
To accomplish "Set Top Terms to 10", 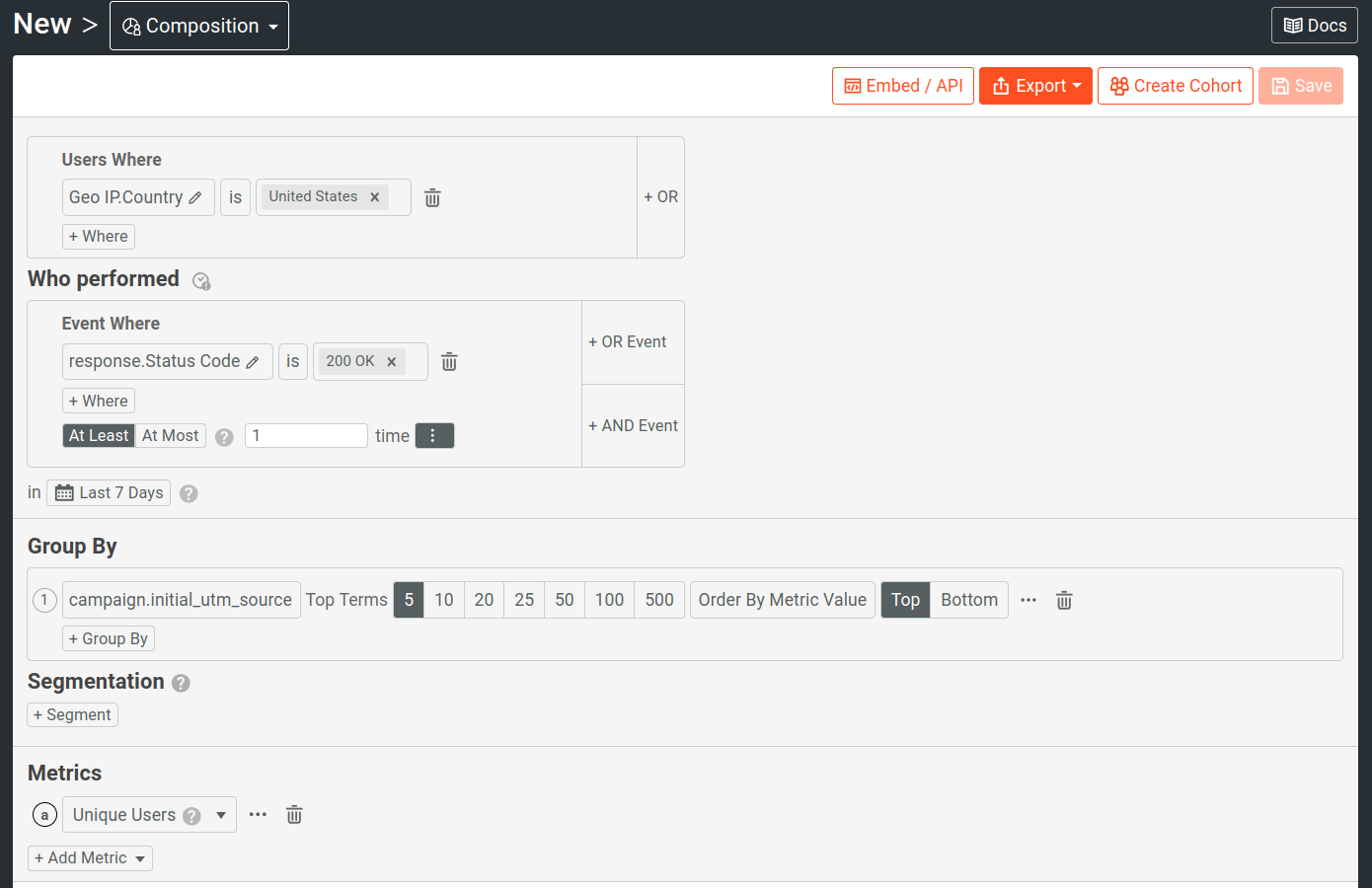I will point(443,600).
